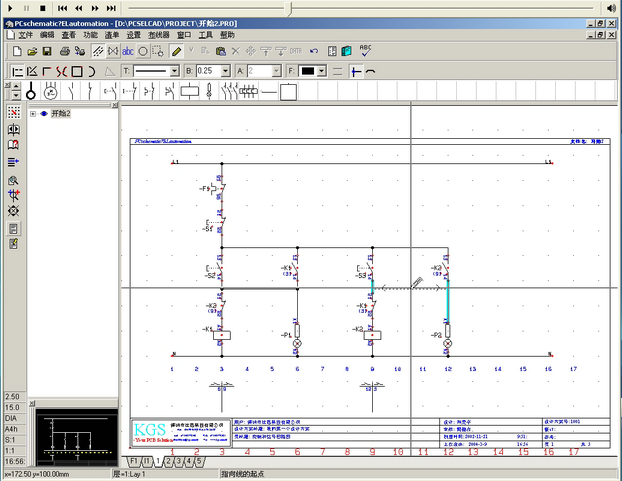
Task: Click the Print icon in toolbar
Action: tap(63, 50)
